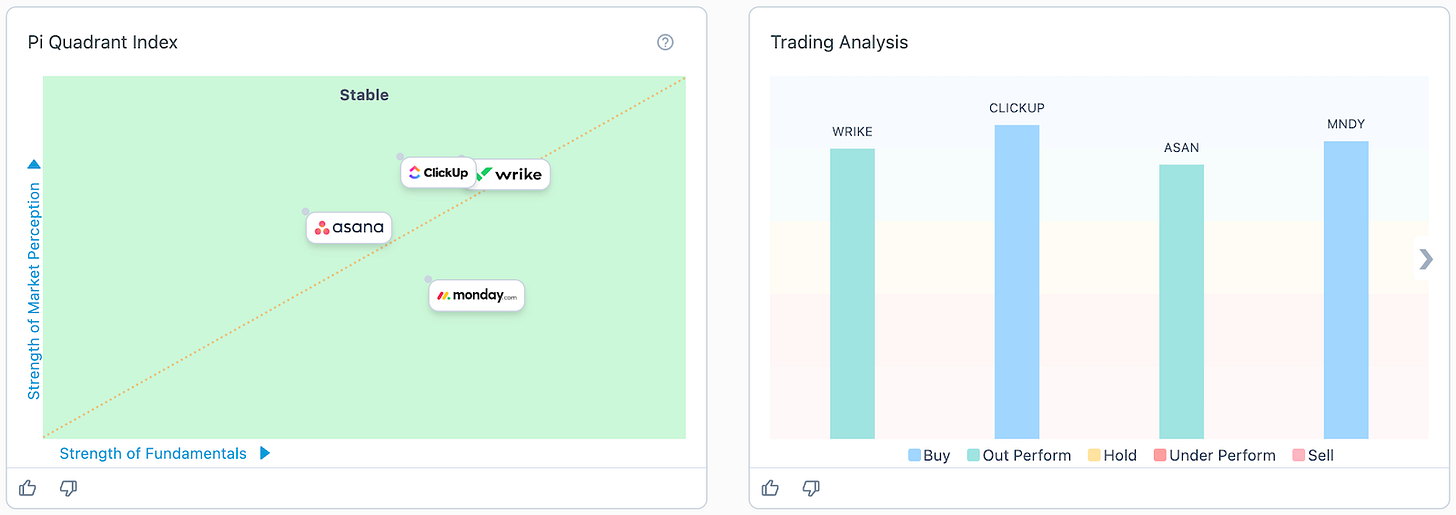This screenshot has width=1456, height=515.
Task: Toggle the Under Perform legend entry
Action: coord(1215,455)
